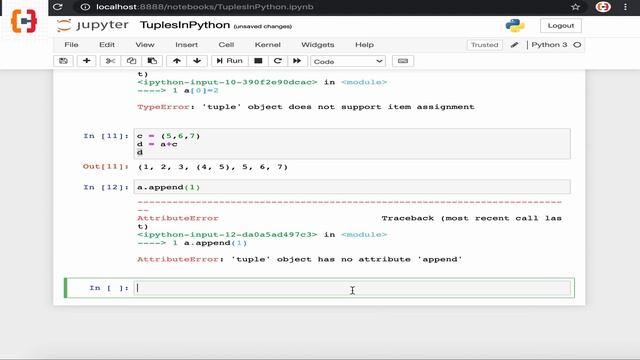Open the Edit menu
The height and width of the screenshot is (360, 640).
click(107, 44)
